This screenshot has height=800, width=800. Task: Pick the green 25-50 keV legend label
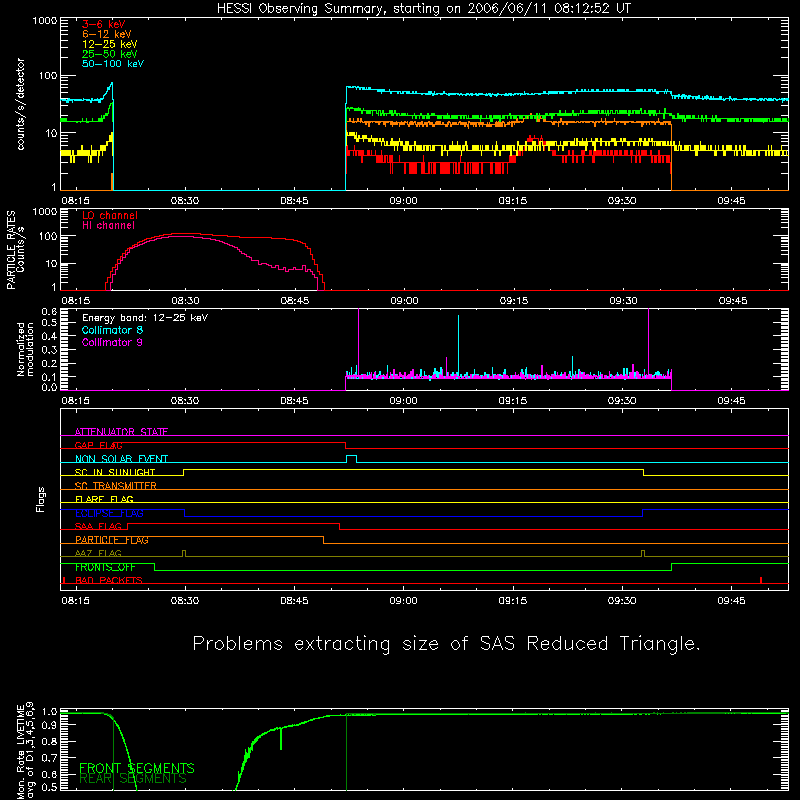[109, 54]
